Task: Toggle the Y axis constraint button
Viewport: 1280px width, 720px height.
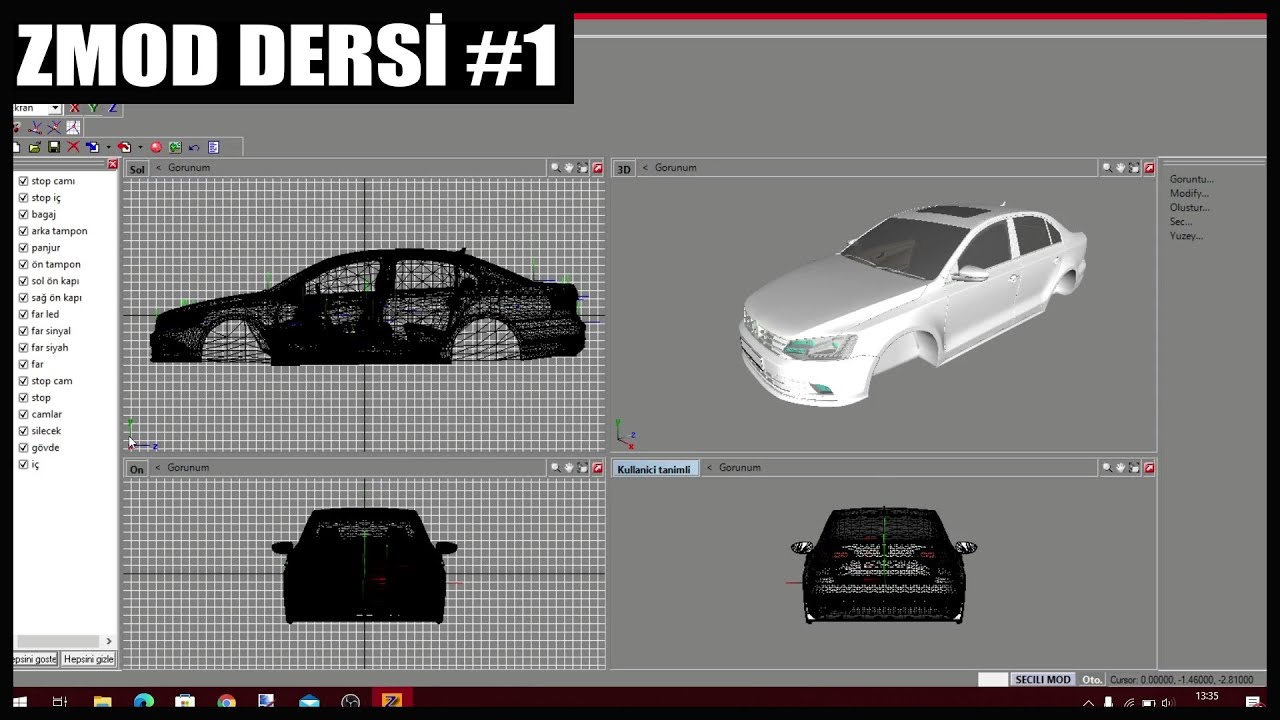Action: tap(93, 108)
